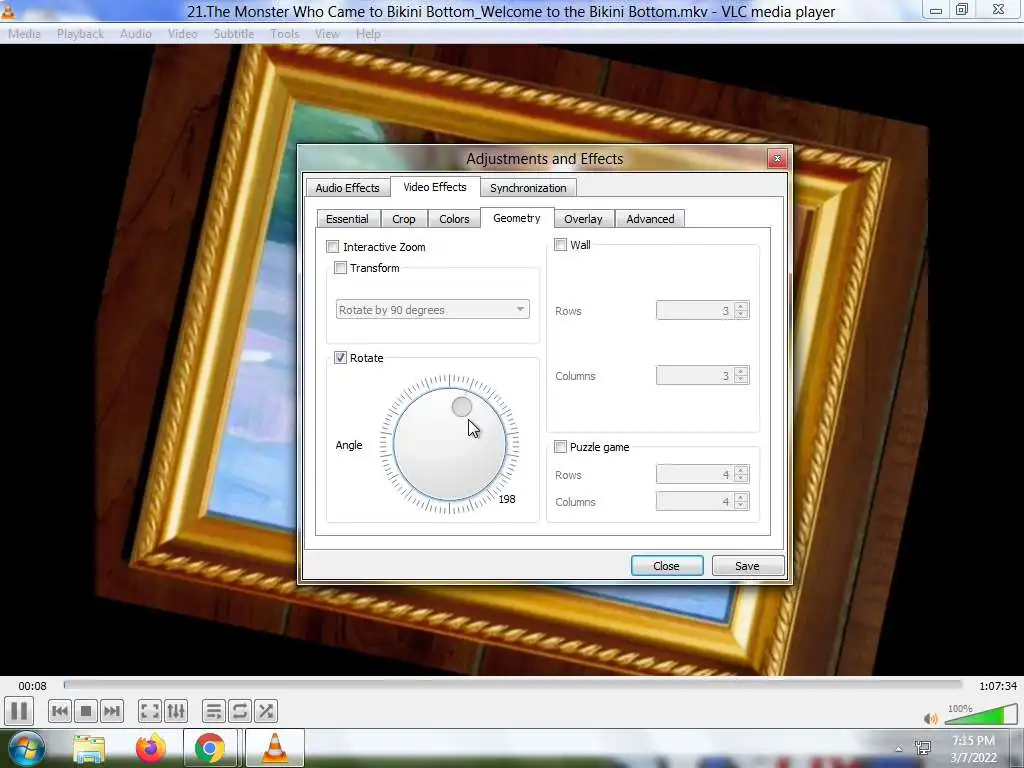Pause playback with the pause button
Viewport: 1024px width, 768px height.
pos(19,711)
